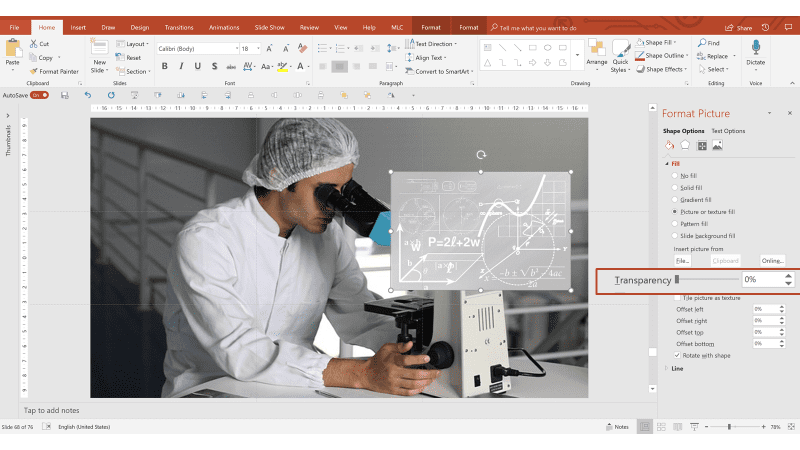This screenshot has width=800, height=450.
Task: Open the Section dropdown
Action: tap(133, 71)
